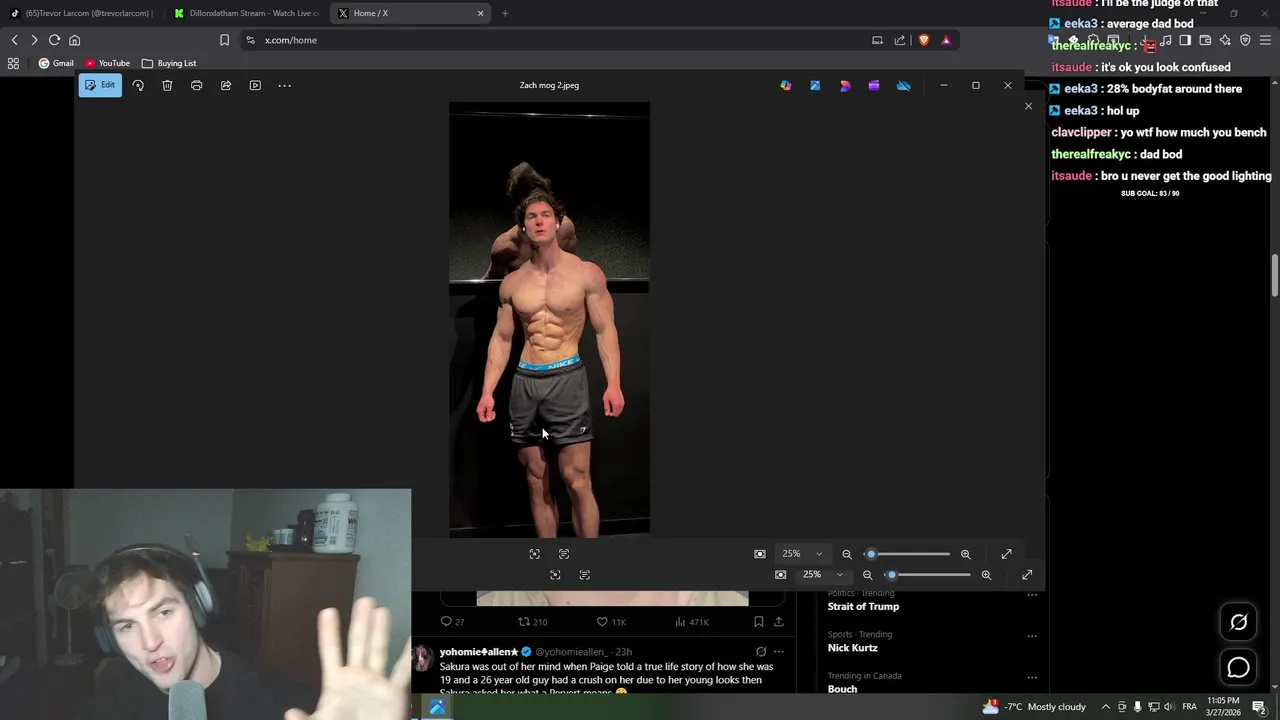The width and height of the screenshot is (1280, 720).
Task: Open Brave Rewards triangle icon
Action: (x=946, y=40)
